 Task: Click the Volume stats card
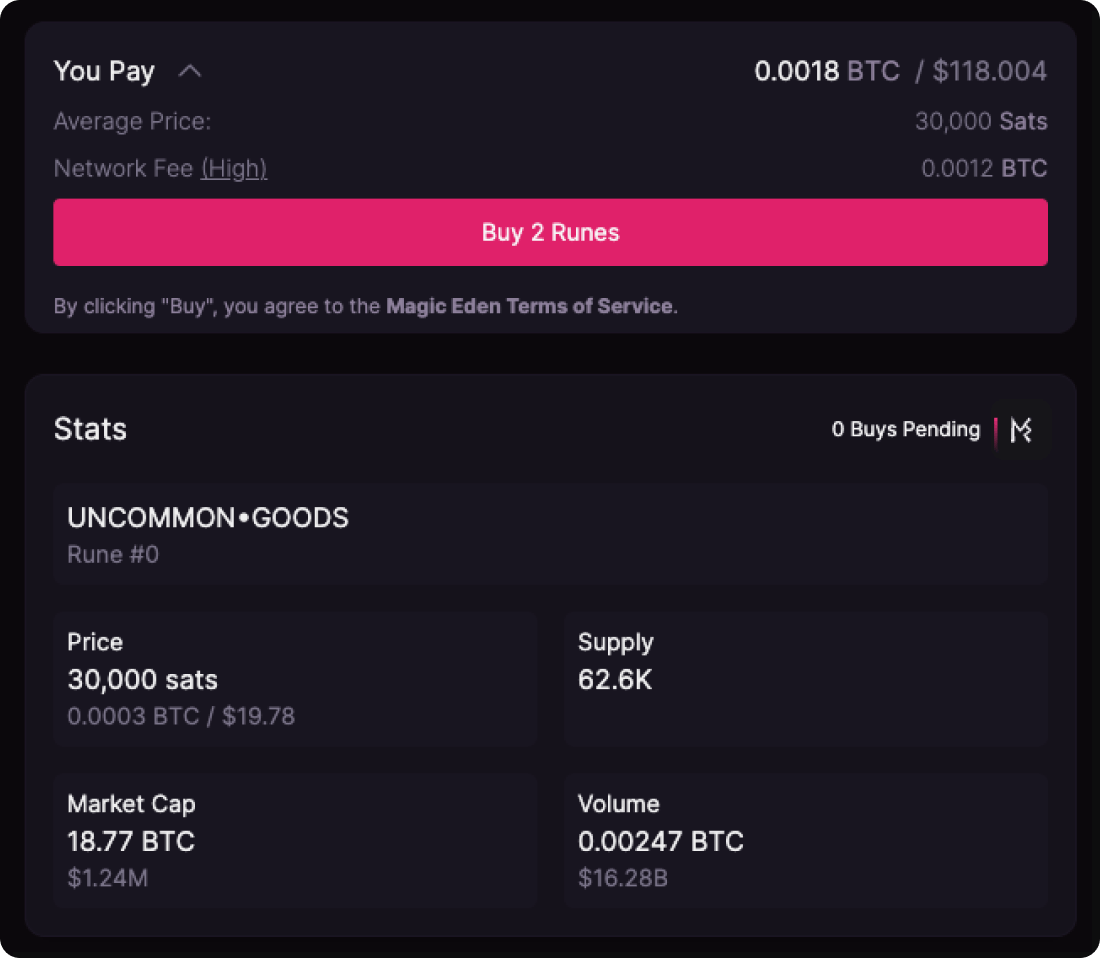click(x=806, y=840)
